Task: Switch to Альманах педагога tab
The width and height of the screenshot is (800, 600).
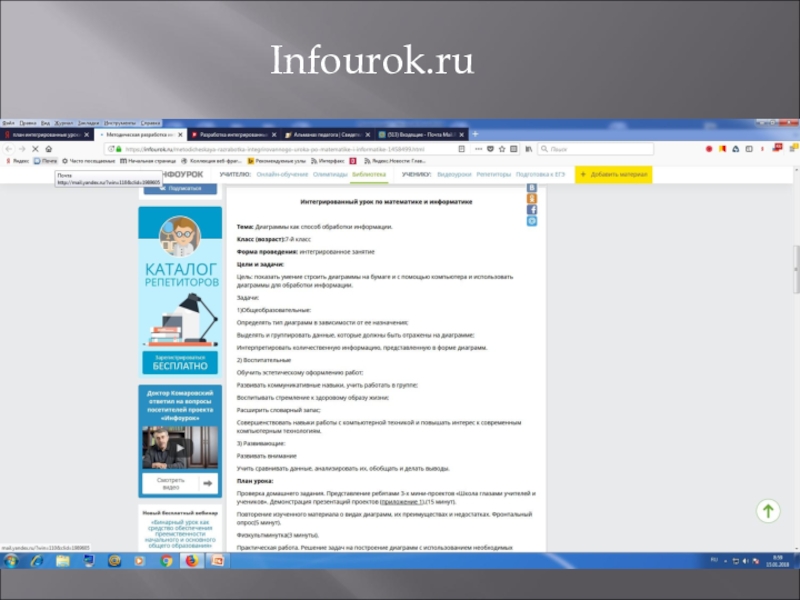Action: [x=327, y=135]
